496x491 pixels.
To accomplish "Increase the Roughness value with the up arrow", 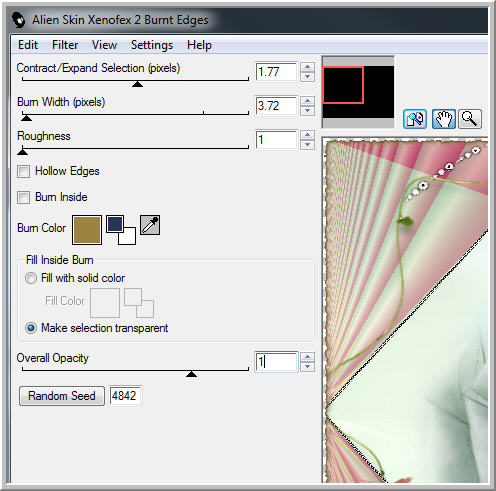I will pyautogui.click(x=307, y=135).
